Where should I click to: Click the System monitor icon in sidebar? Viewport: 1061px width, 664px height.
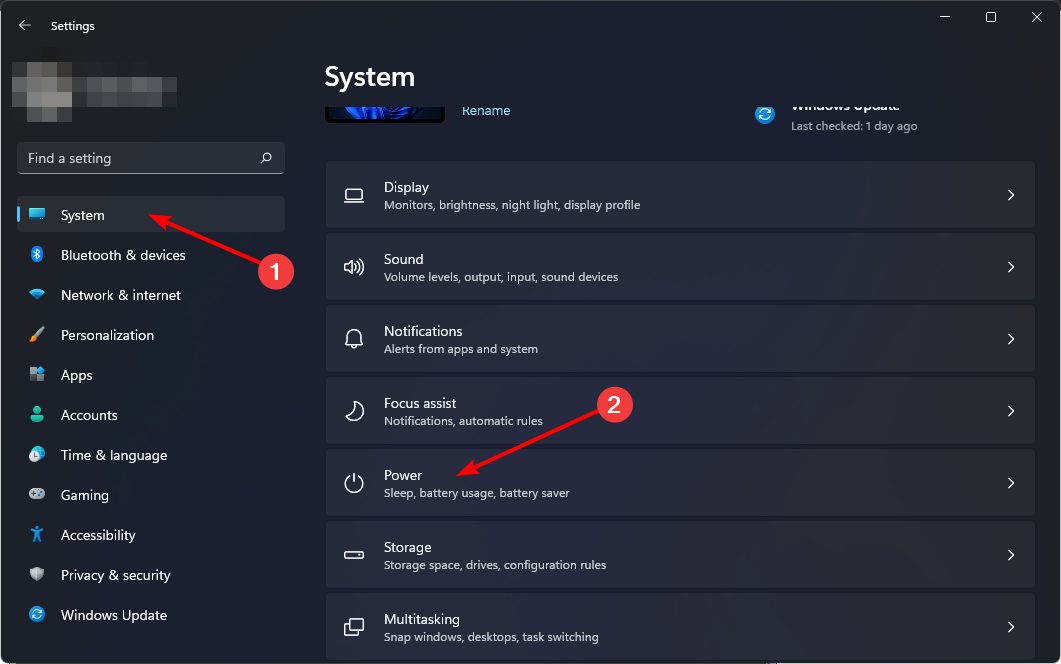[37, 215]
